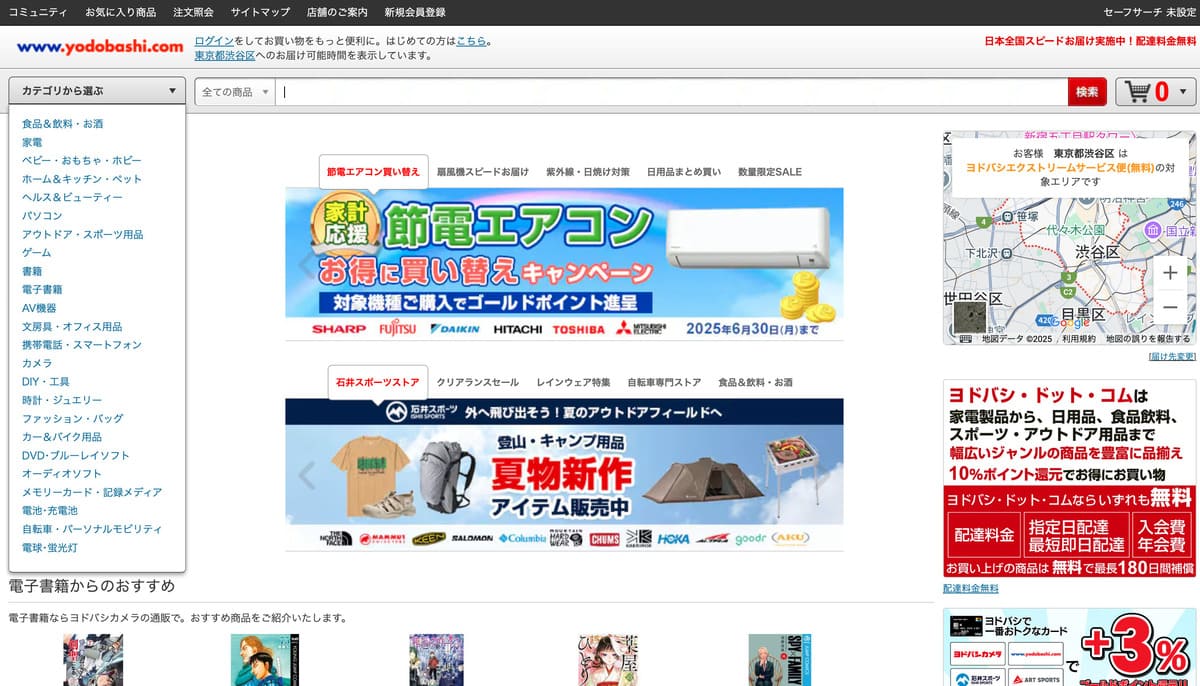Choose DVD・ブルーレイソフト category
Viewport: 1200px width, 686px height.
point(76,455)
